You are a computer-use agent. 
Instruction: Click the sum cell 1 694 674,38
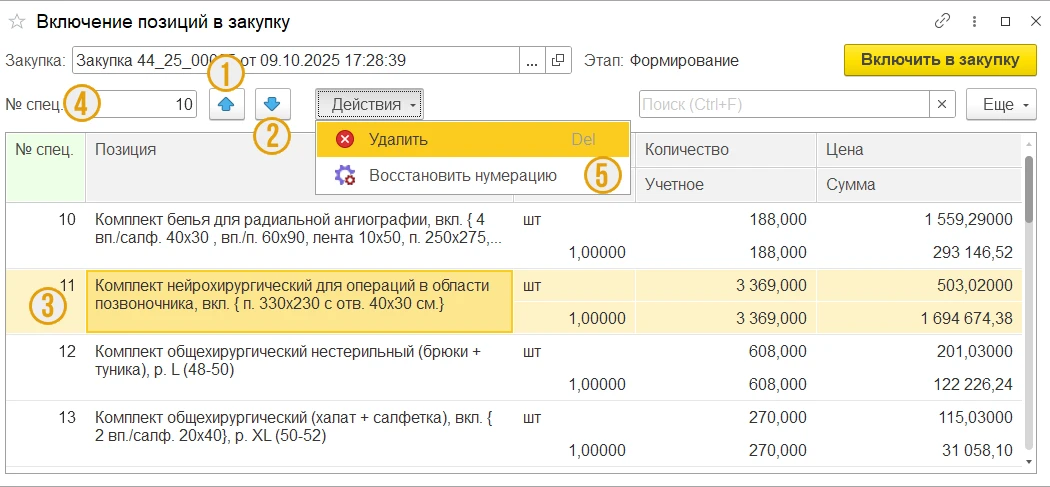click(x=919, y=318)
